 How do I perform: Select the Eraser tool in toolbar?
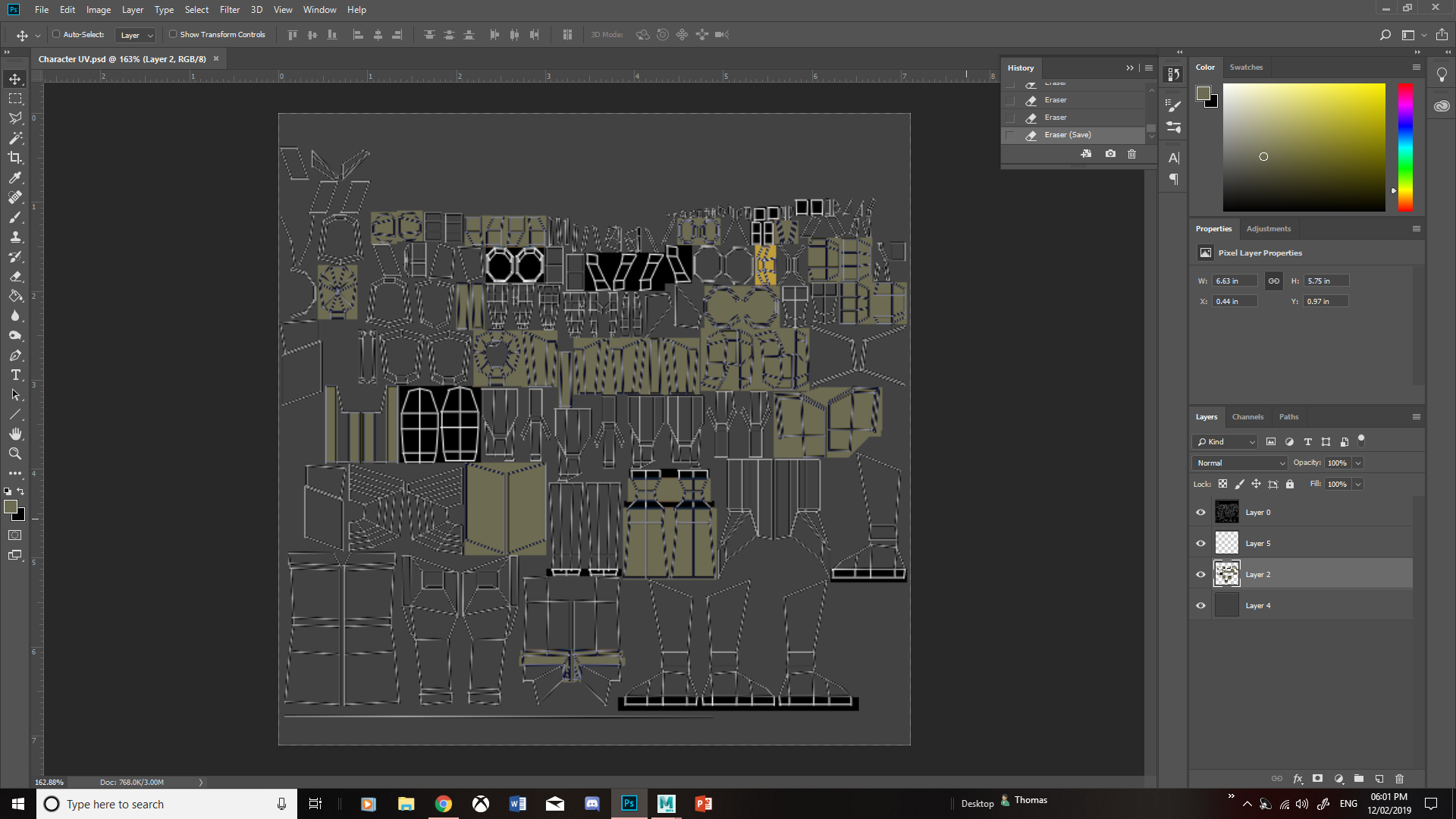pyautogui.click(x=15, y=277)
